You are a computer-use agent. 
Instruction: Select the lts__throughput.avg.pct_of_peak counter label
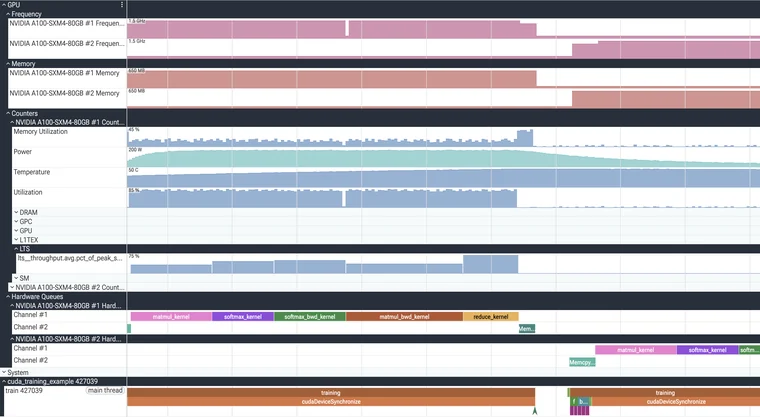click(x=70, y=258)
